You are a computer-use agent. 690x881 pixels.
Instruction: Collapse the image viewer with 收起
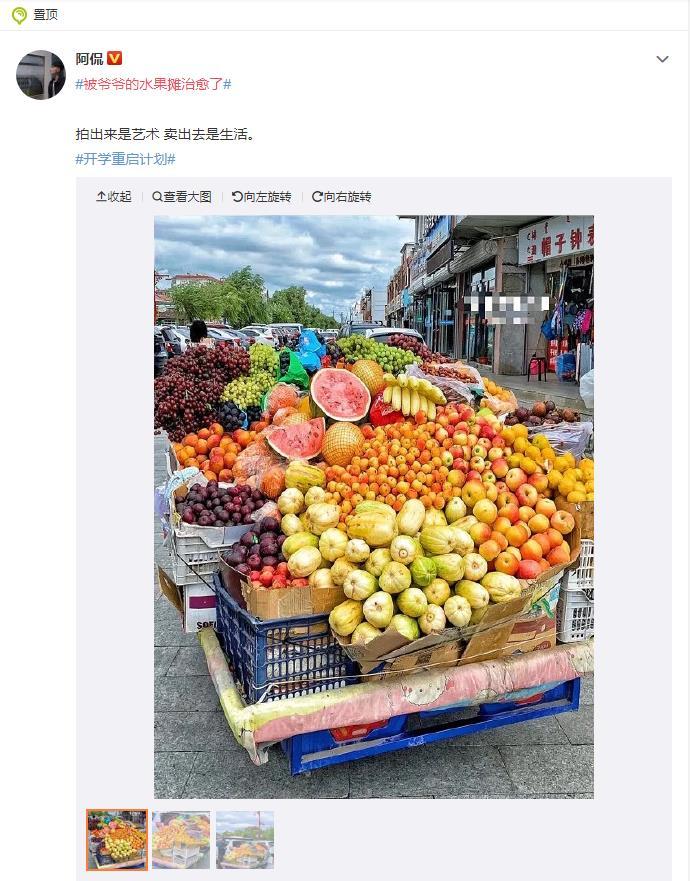pos(114,197)
